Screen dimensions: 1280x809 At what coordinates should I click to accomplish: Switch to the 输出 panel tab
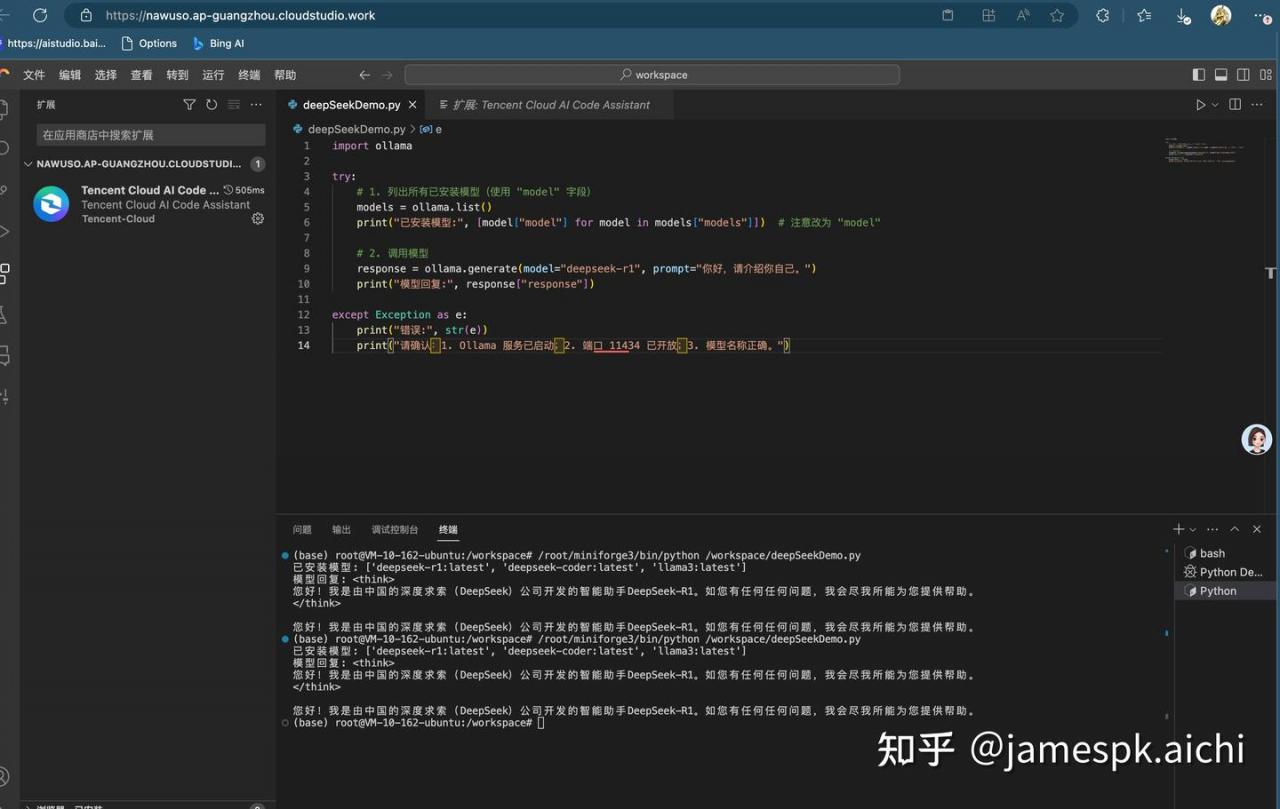tap(342, 530)
